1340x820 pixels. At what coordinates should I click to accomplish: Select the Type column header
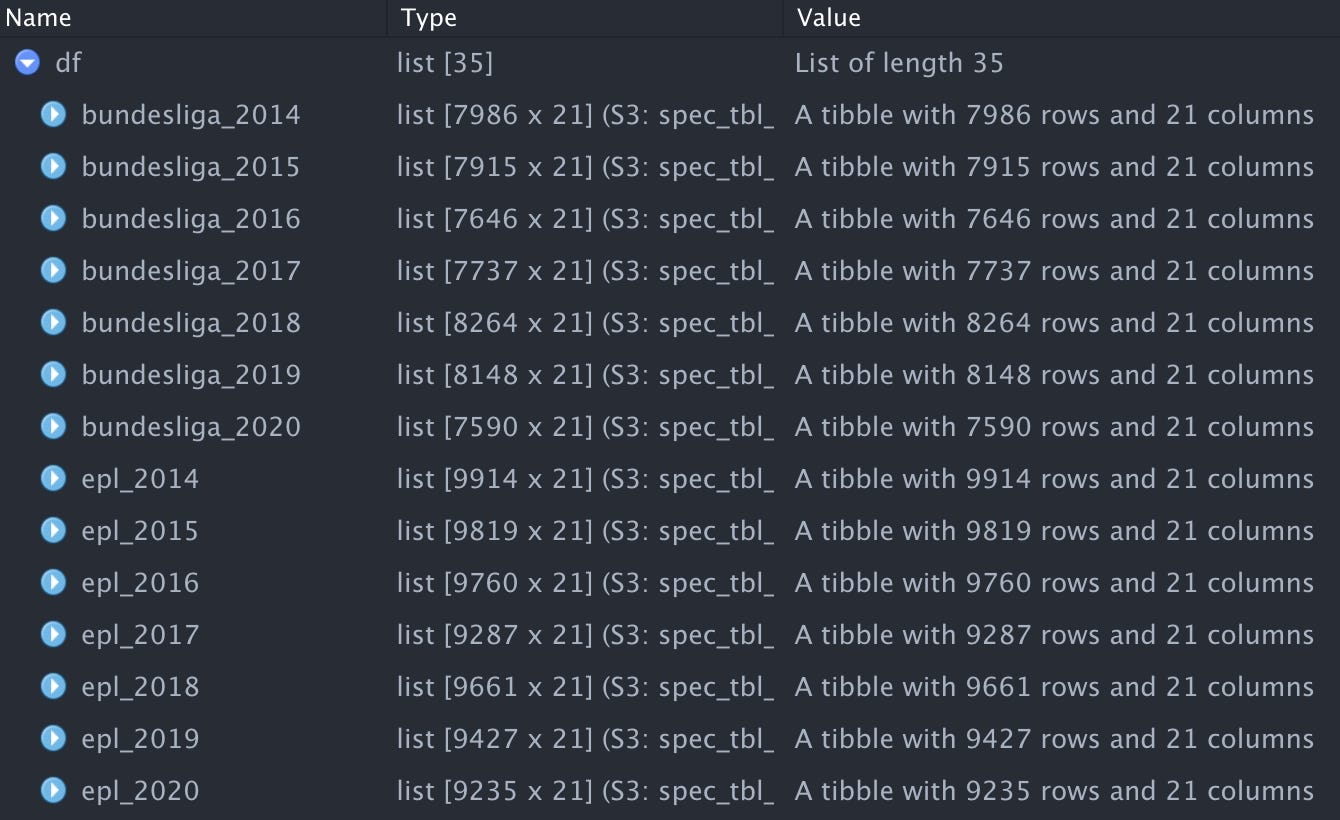[x=426, y=17]
